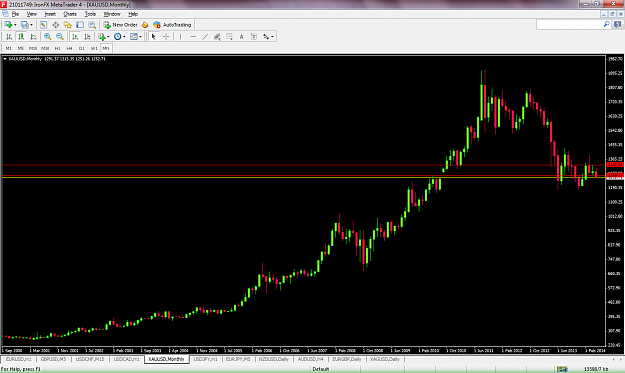
Task: Switch to the USDJPY,H1 chart tab
Action: tap(206, 359)
